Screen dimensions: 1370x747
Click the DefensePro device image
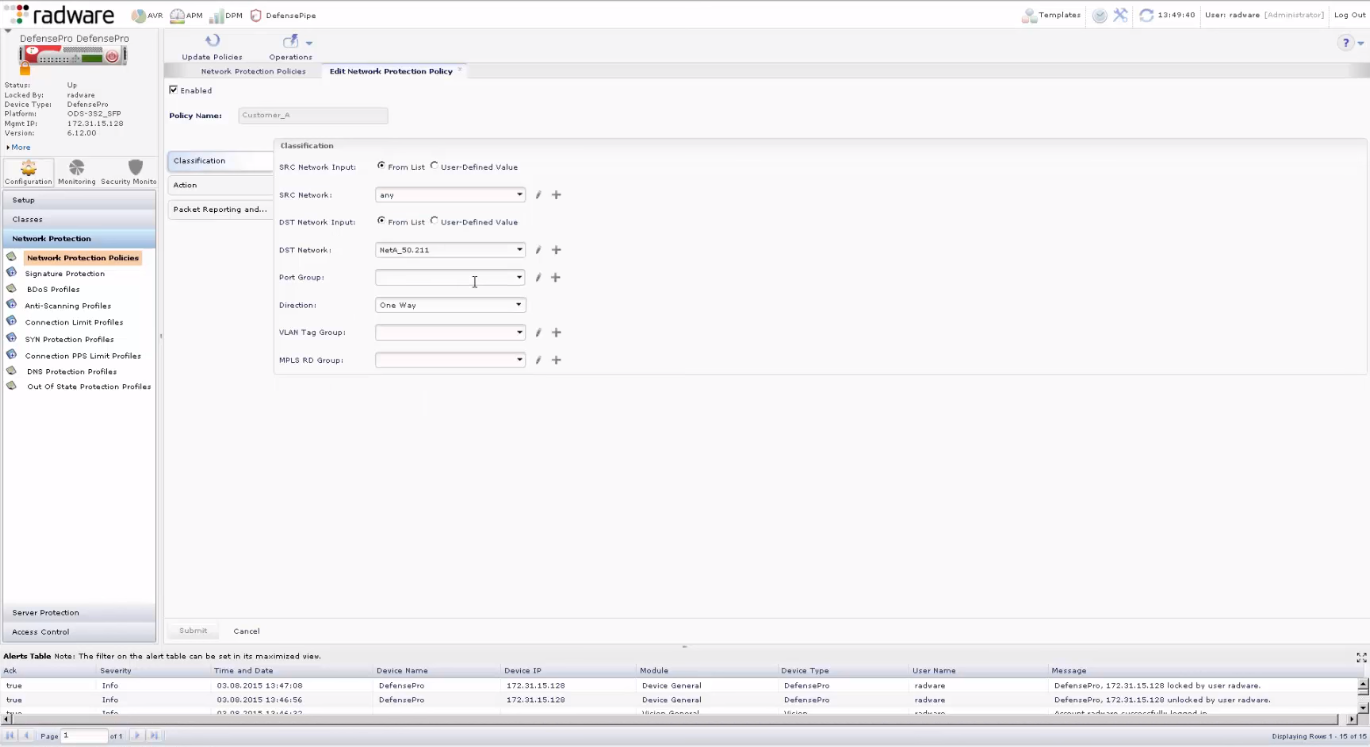(x=73, y=56)
